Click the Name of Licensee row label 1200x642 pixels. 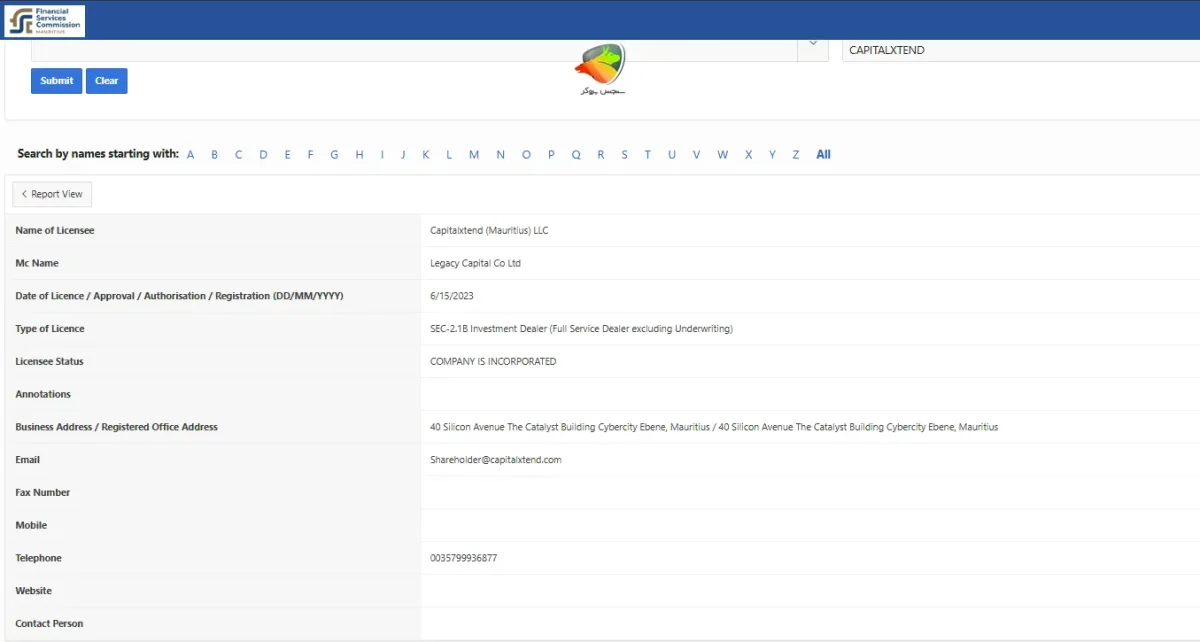coord(55,230)
